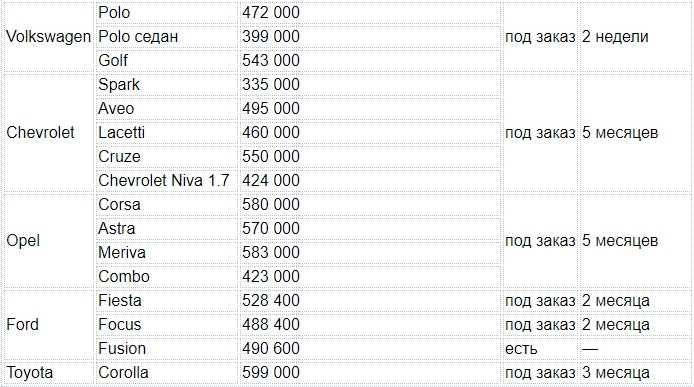Image resolution: width=694 pixels, height=387 pixels.
Task: Click the Fusion availability cell есть
Action: pyautogui.click(x=540, y=348)
